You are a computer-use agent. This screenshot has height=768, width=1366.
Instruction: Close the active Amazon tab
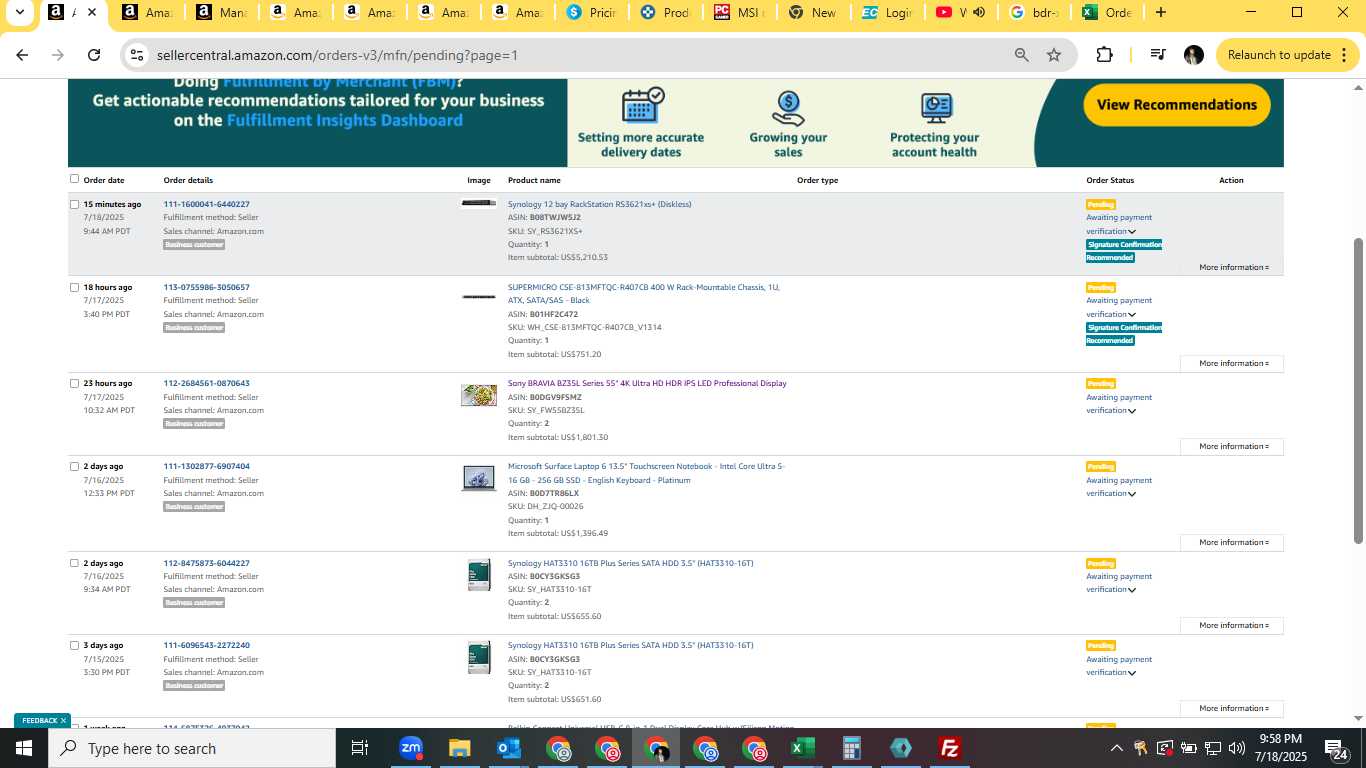point(92,13)
